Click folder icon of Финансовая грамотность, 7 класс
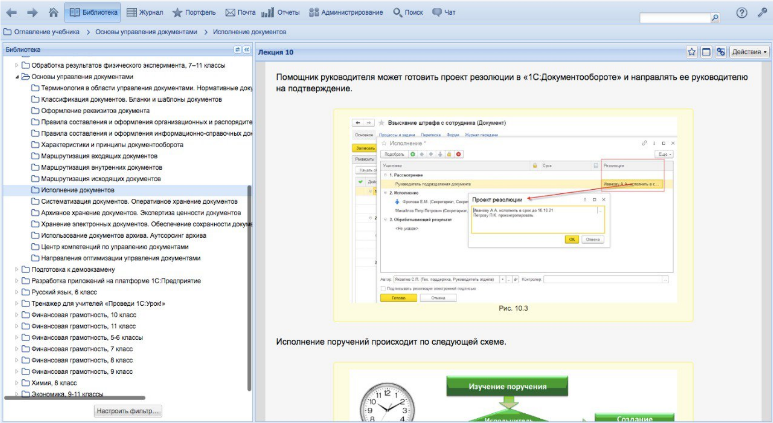The height and width of the screenshot is (423, 773). (x=26, y=349)
